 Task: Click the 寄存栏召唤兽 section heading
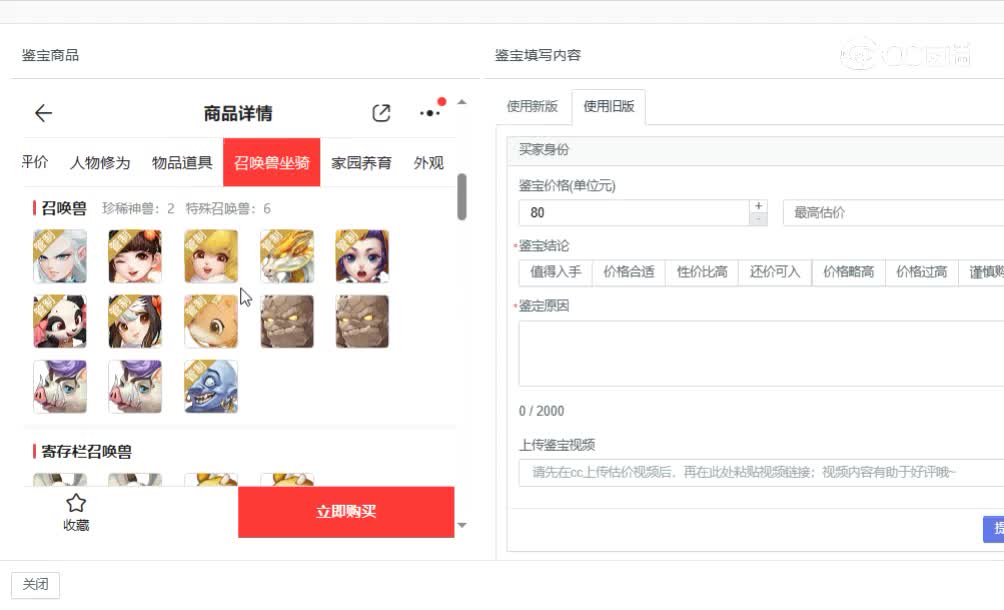(86, 452)
